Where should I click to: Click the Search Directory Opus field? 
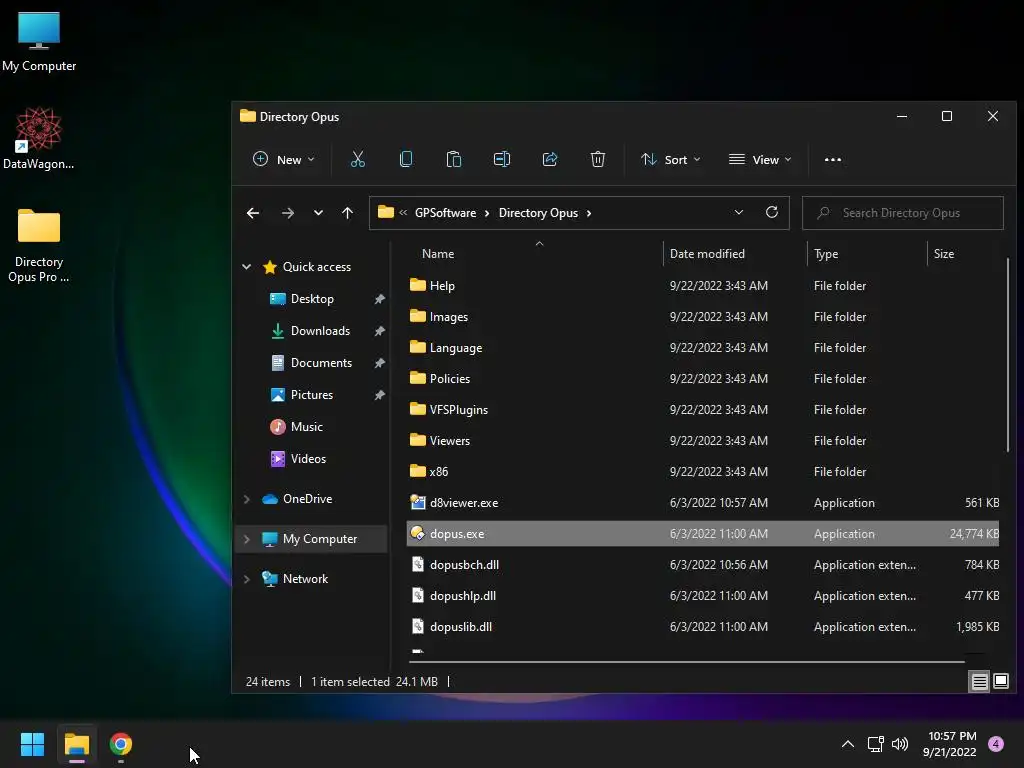(903, 213)
